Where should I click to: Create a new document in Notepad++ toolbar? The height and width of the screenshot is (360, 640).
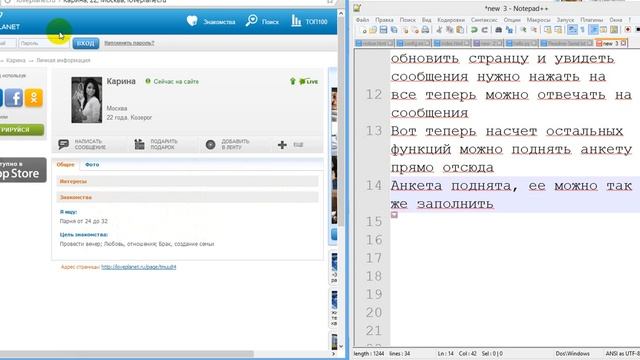363,30
